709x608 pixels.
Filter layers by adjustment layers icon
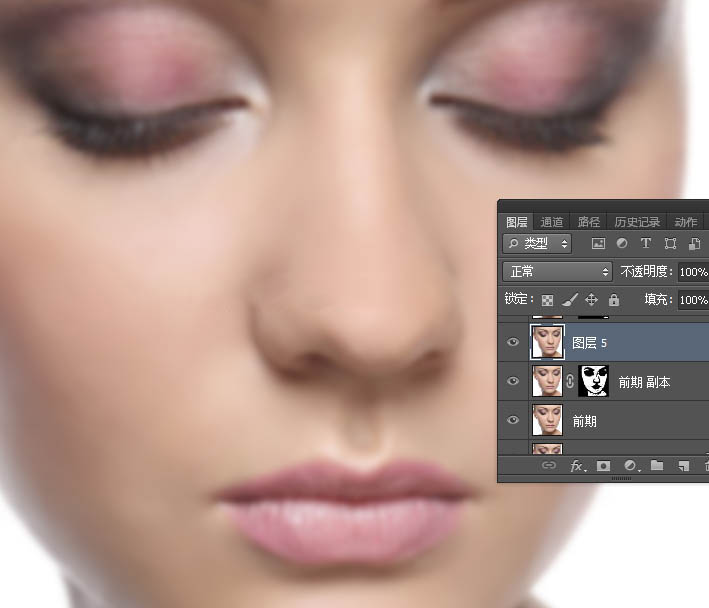[x=622, y=244]
